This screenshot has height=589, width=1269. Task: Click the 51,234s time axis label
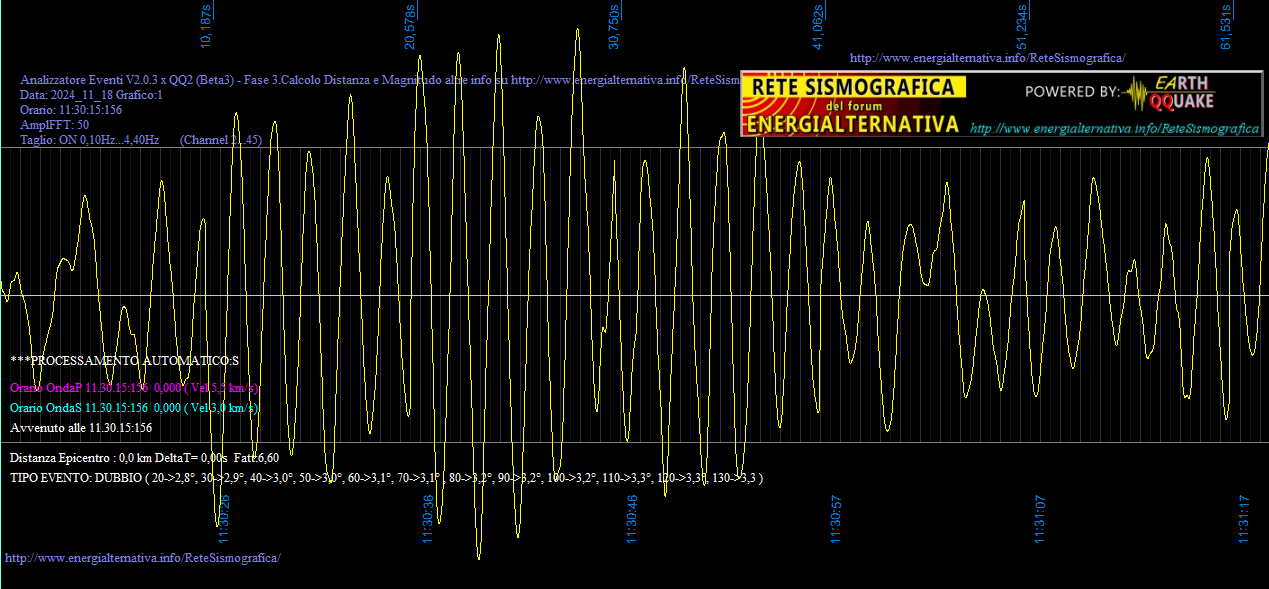coord(1022,26)
